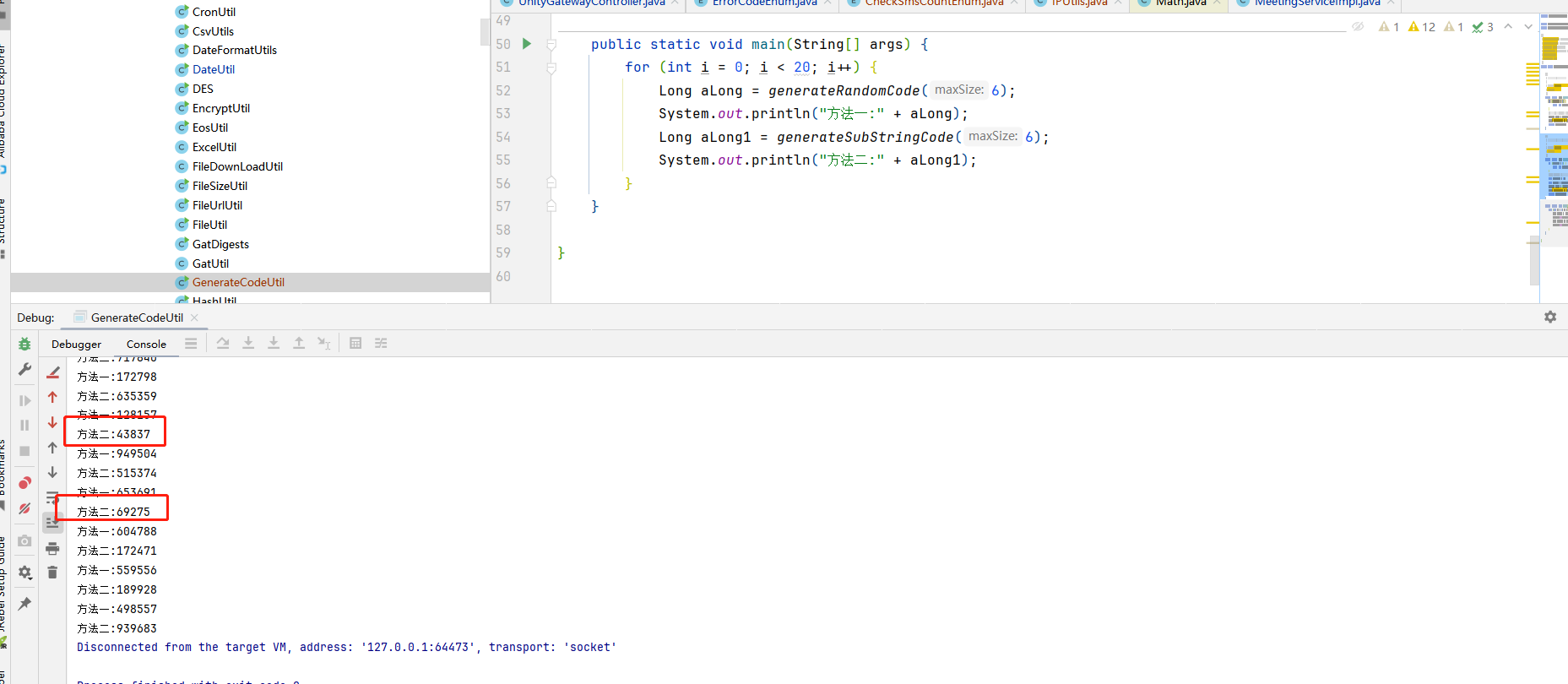Click the 12 warnings inspection indicator
The width and height of the screenshot is (1568, 684).
[x=1422, y=27]
